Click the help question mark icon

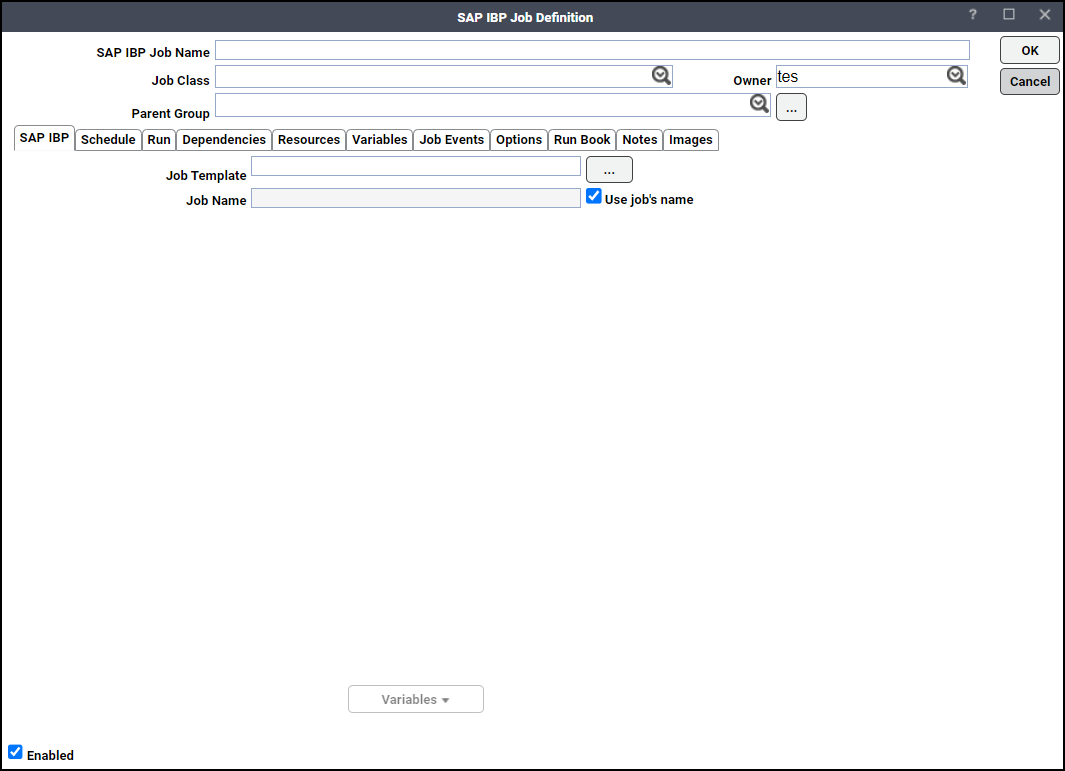(x=973, y=14)
